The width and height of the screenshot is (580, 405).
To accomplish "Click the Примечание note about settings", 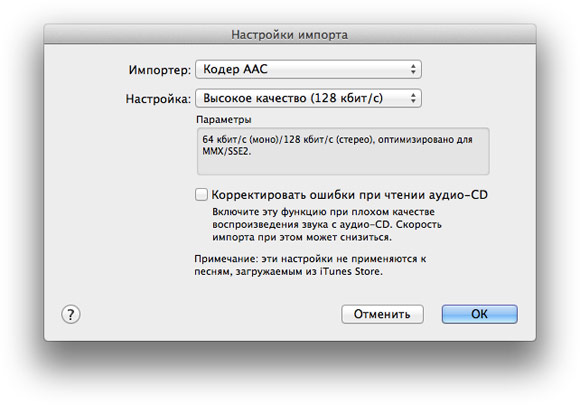I will point(310,265).
